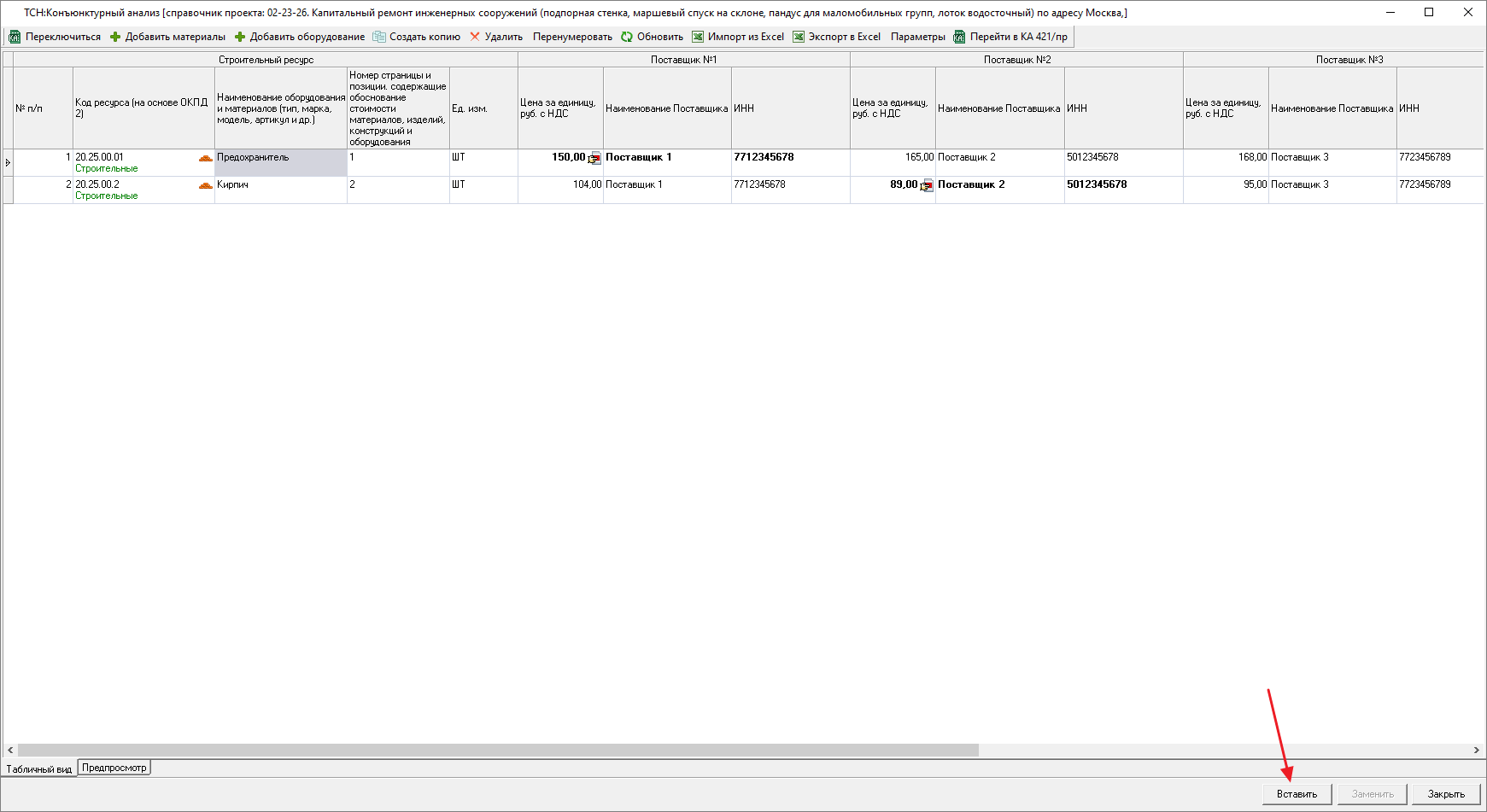Screen dimensions: 1487x812
Task: Switch to the Предпросмотр tab
Action: 114,768
